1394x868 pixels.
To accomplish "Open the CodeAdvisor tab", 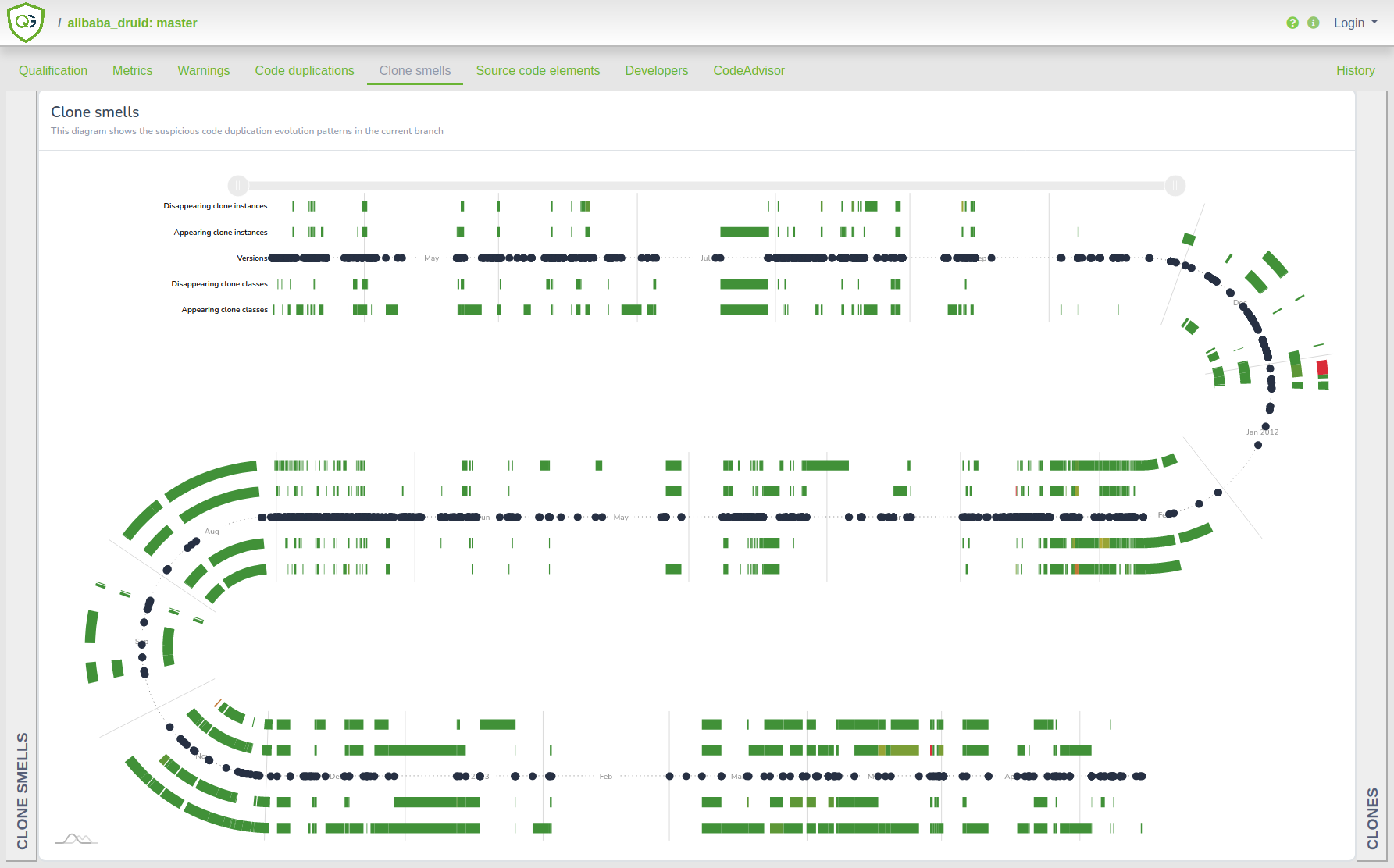I will click(x=749, y=70).
